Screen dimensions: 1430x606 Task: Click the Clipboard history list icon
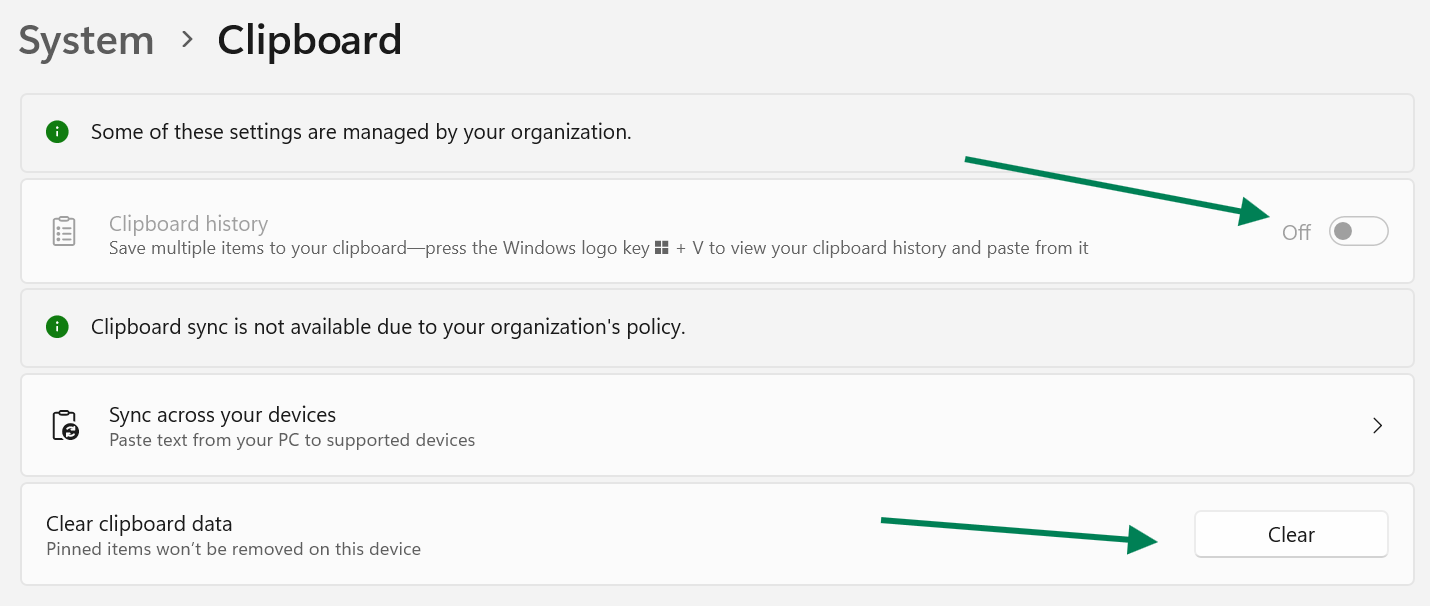click(x=64, y=231)
